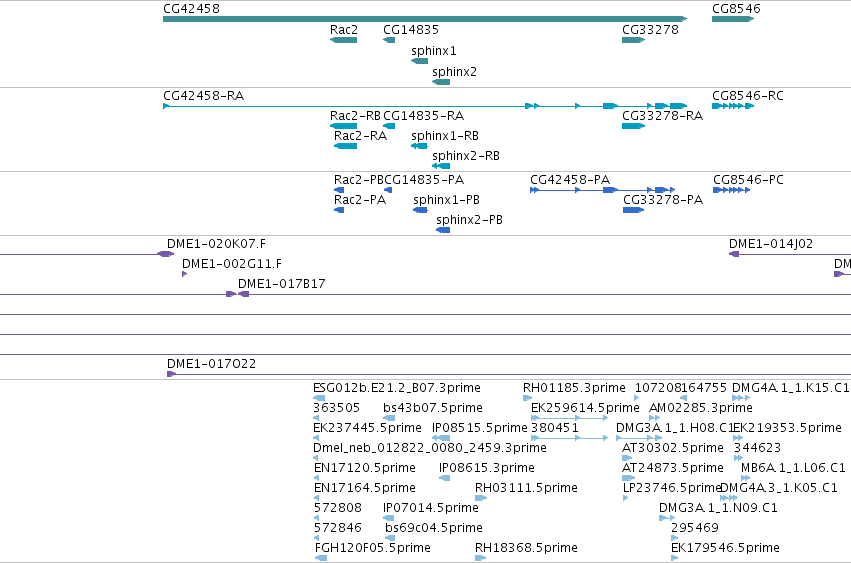
Task: Select the sphinx1 gene label
Action: coord(434,51)
